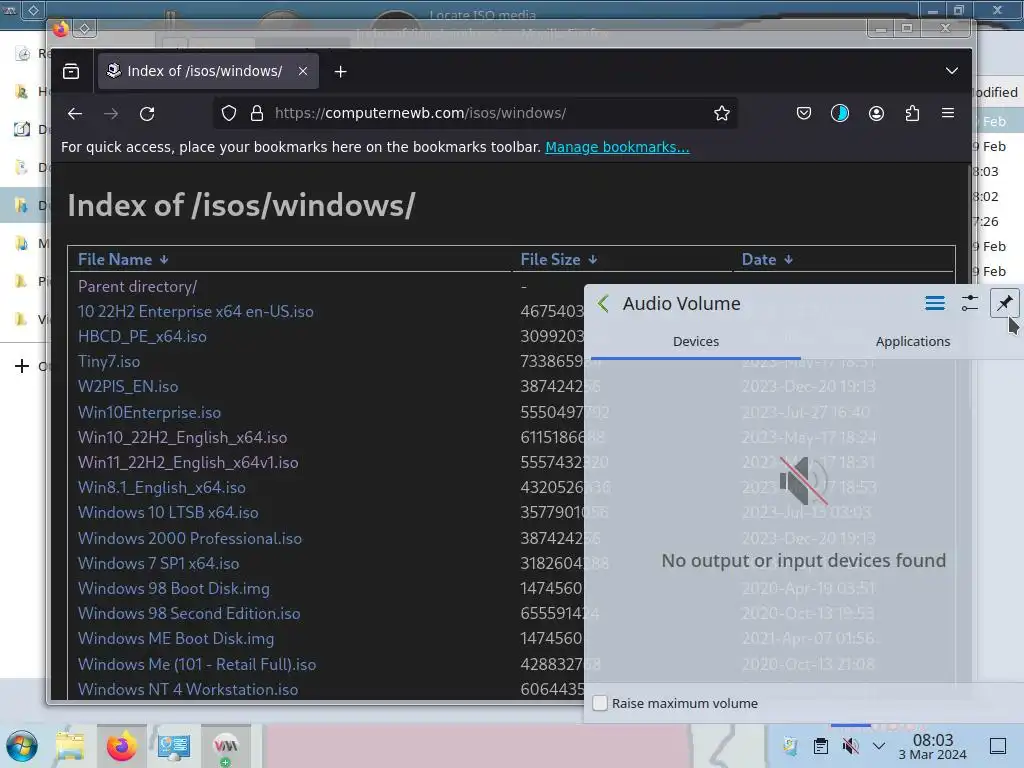Image resolution: width=1024 pixels, height=768 pixels.
Task: Go back in Firefox history
Action: (x=75, y=114)
